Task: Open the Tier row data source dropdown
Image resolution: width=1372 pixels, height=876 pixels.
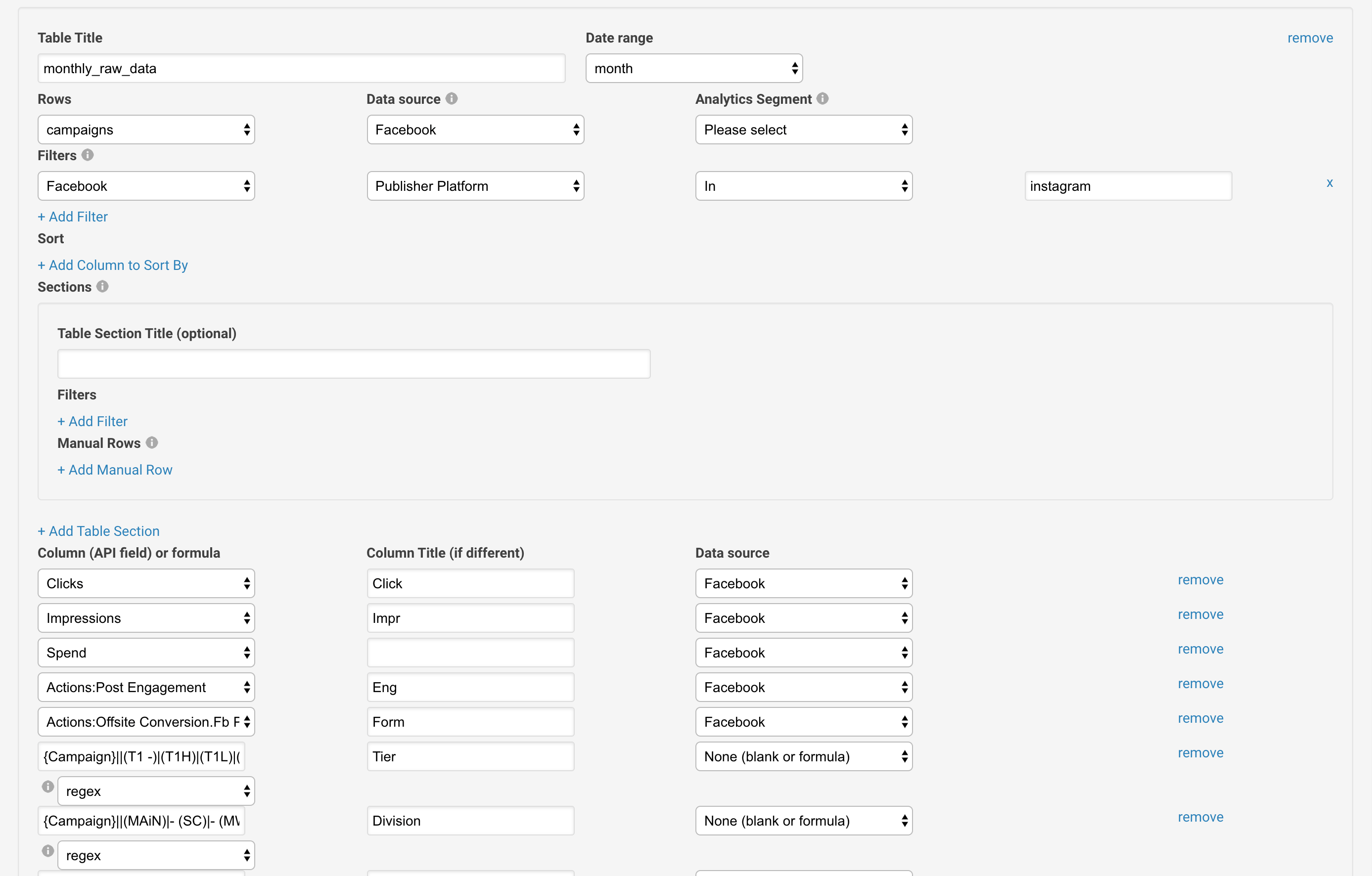Action: [x=803, y=756]
